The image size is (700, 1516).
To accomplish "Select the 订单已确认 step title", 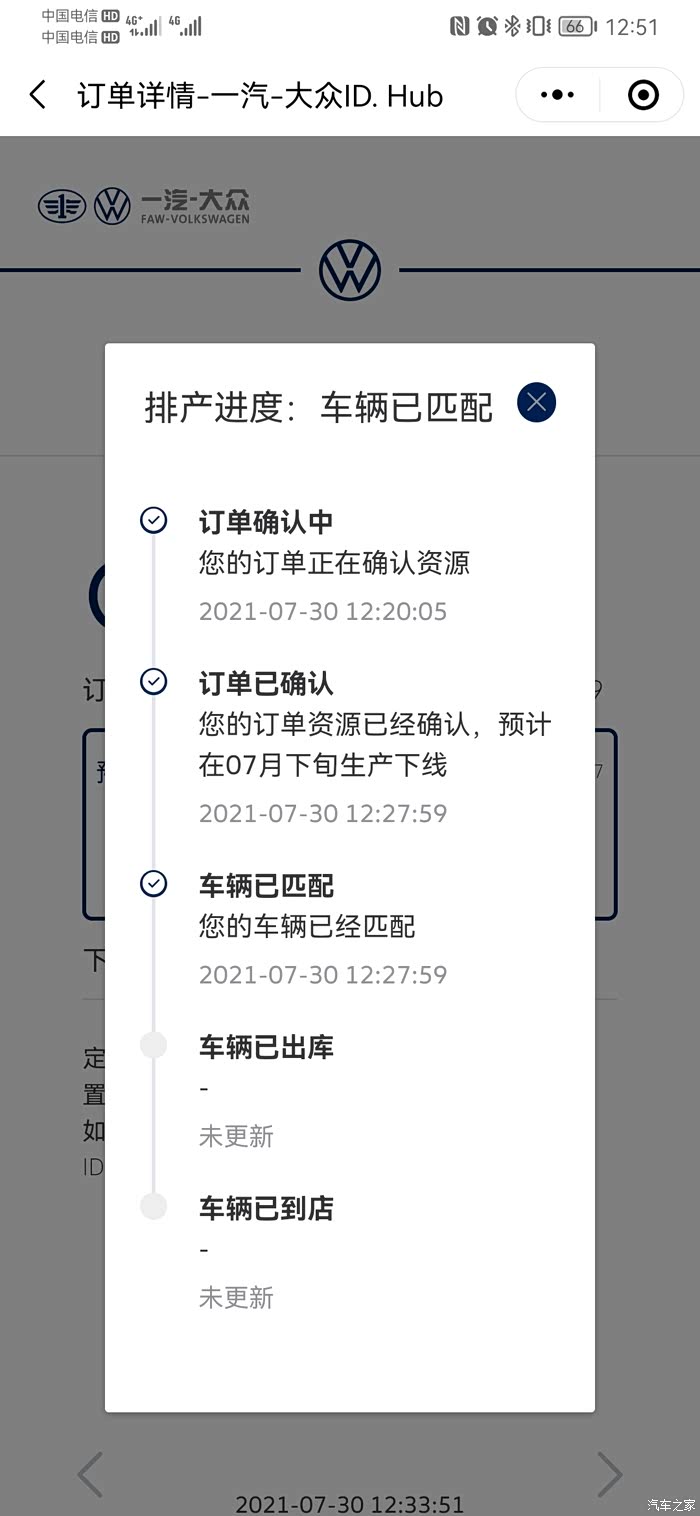I will click(x=266, y=684).
